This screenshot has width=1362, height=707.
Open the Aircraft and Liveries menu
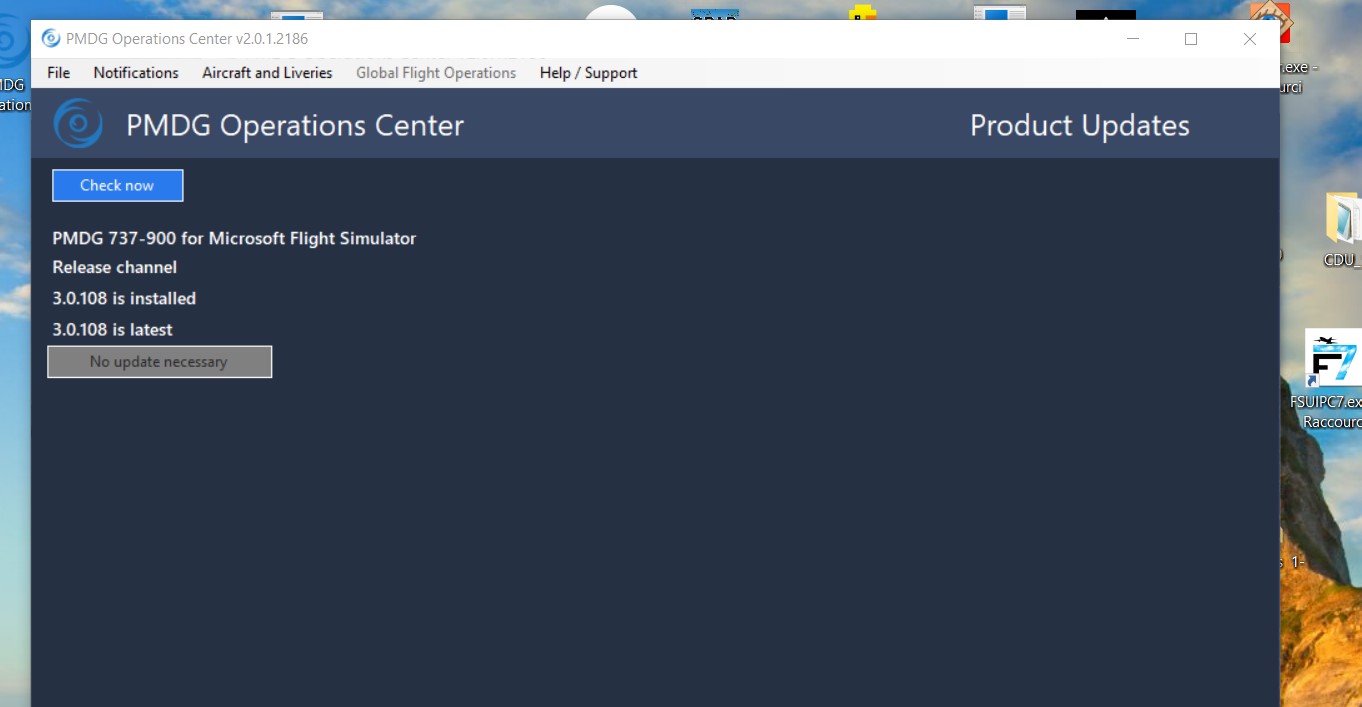[x=267, y=73]
